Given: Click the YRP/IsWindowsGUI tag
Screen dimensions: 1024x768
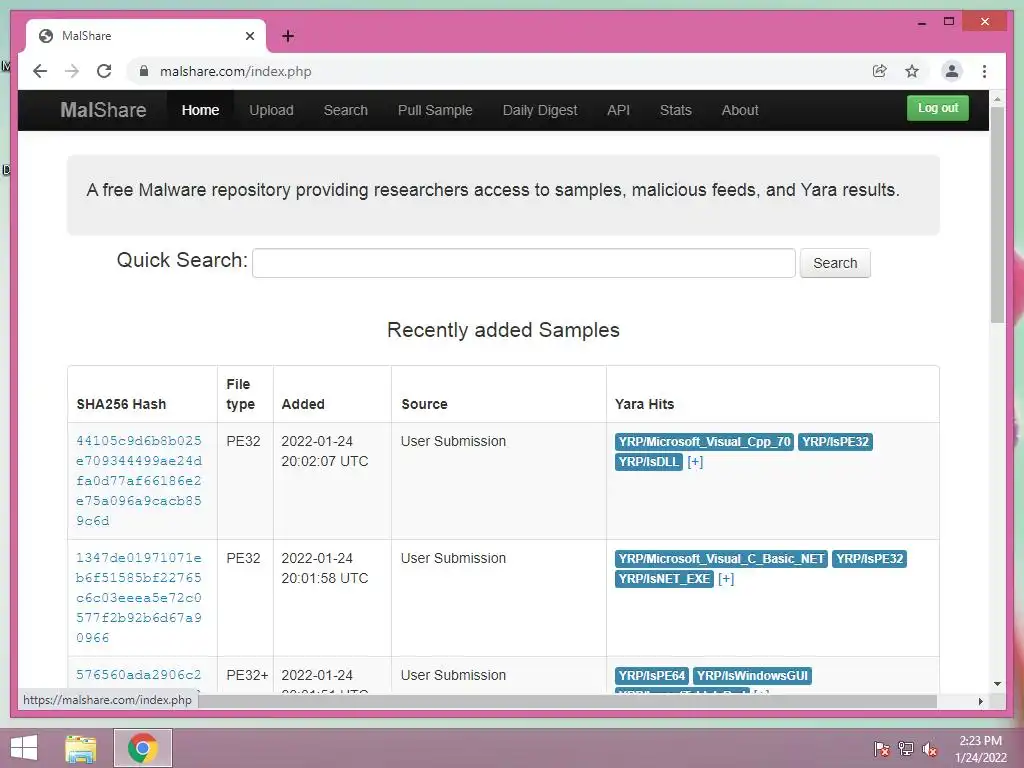Looking at the screenshot, I should 752,675.
